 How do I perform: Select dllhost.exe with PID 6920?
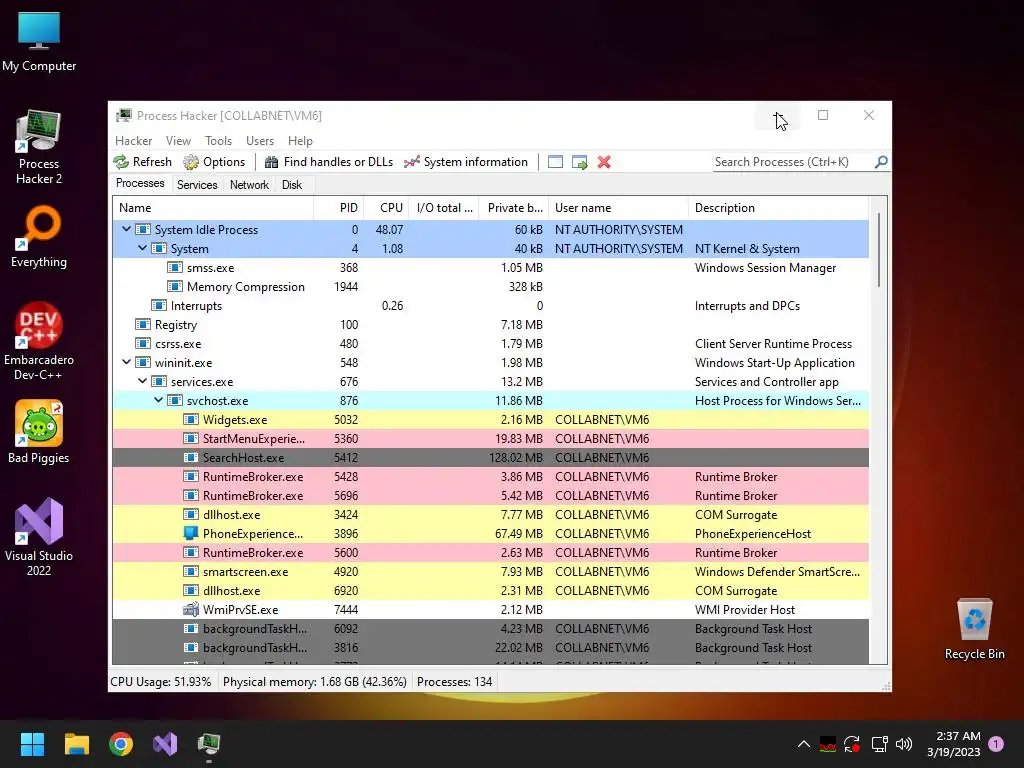tap(490, 590)
